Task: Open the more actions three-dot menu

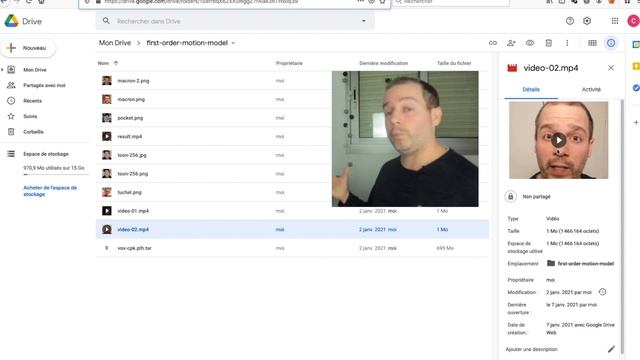Action: 567,43
